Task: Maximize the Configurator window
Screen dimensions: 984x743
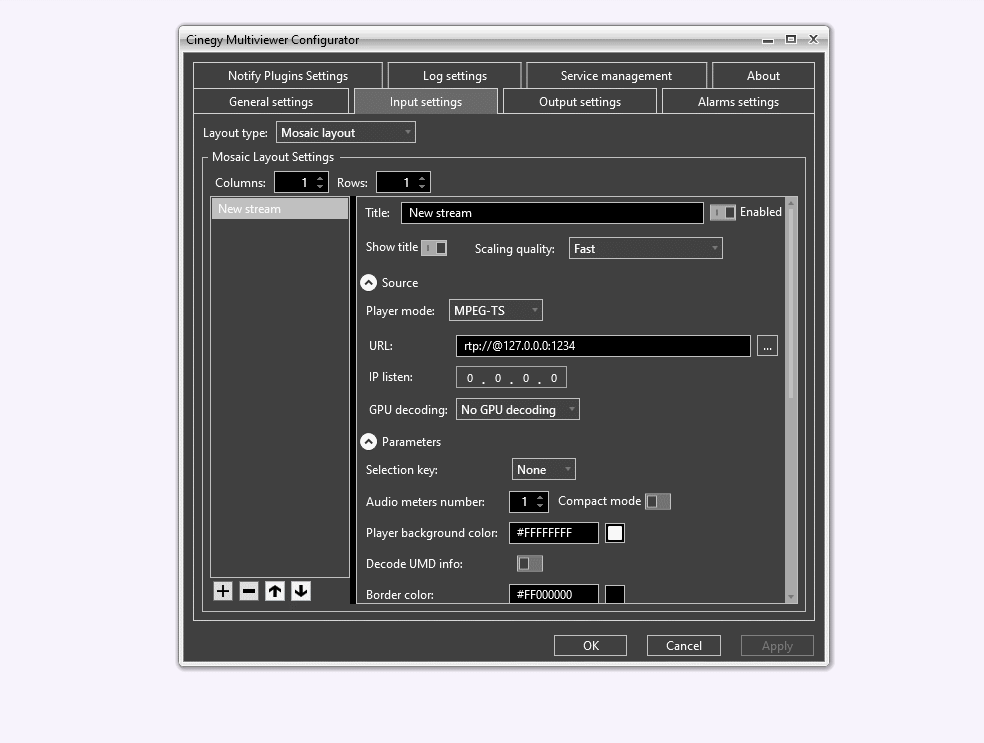Action: click(x=791, y=39)
